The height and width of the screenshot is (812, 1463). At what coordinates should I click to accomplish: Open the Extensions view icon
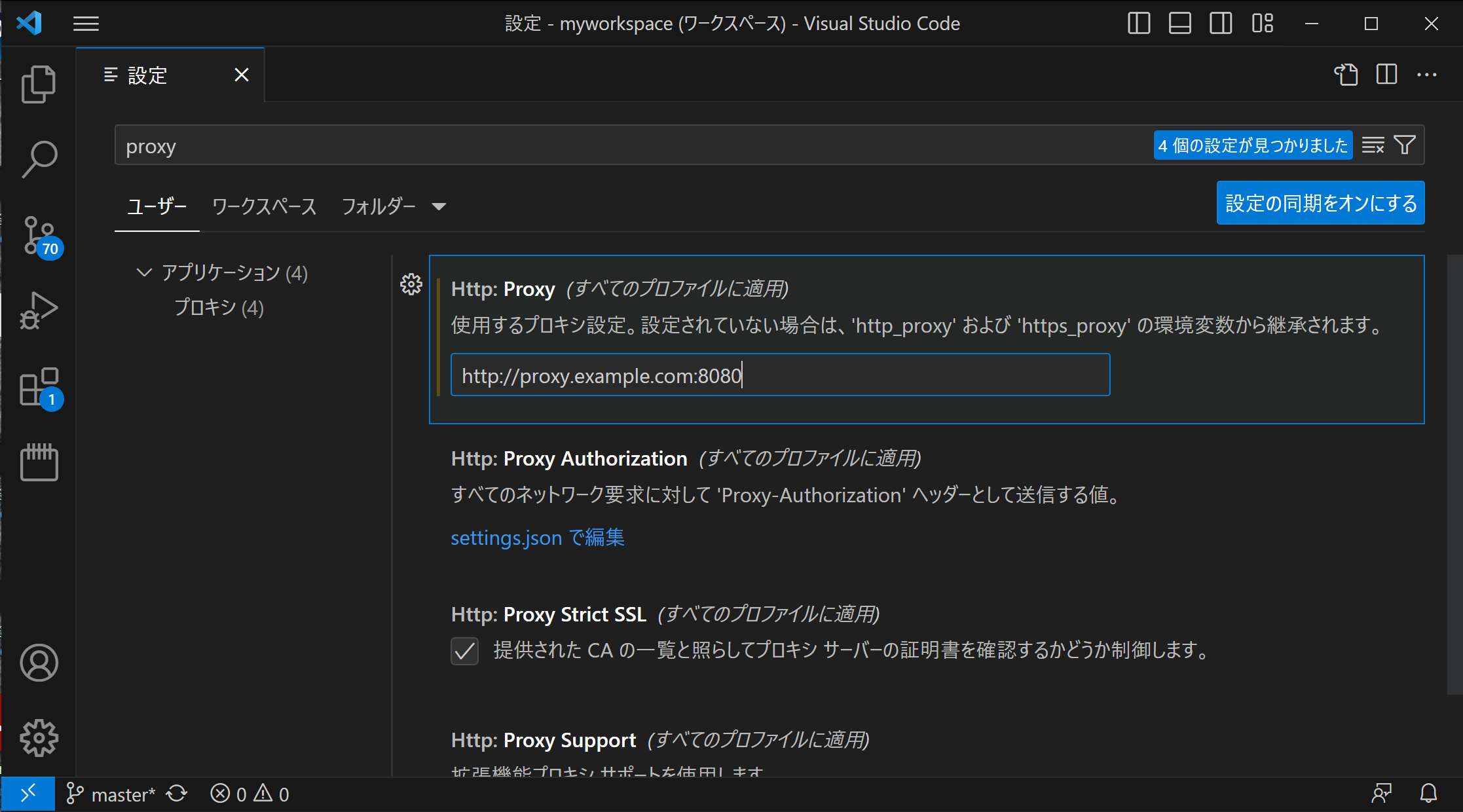coord(39,386)
